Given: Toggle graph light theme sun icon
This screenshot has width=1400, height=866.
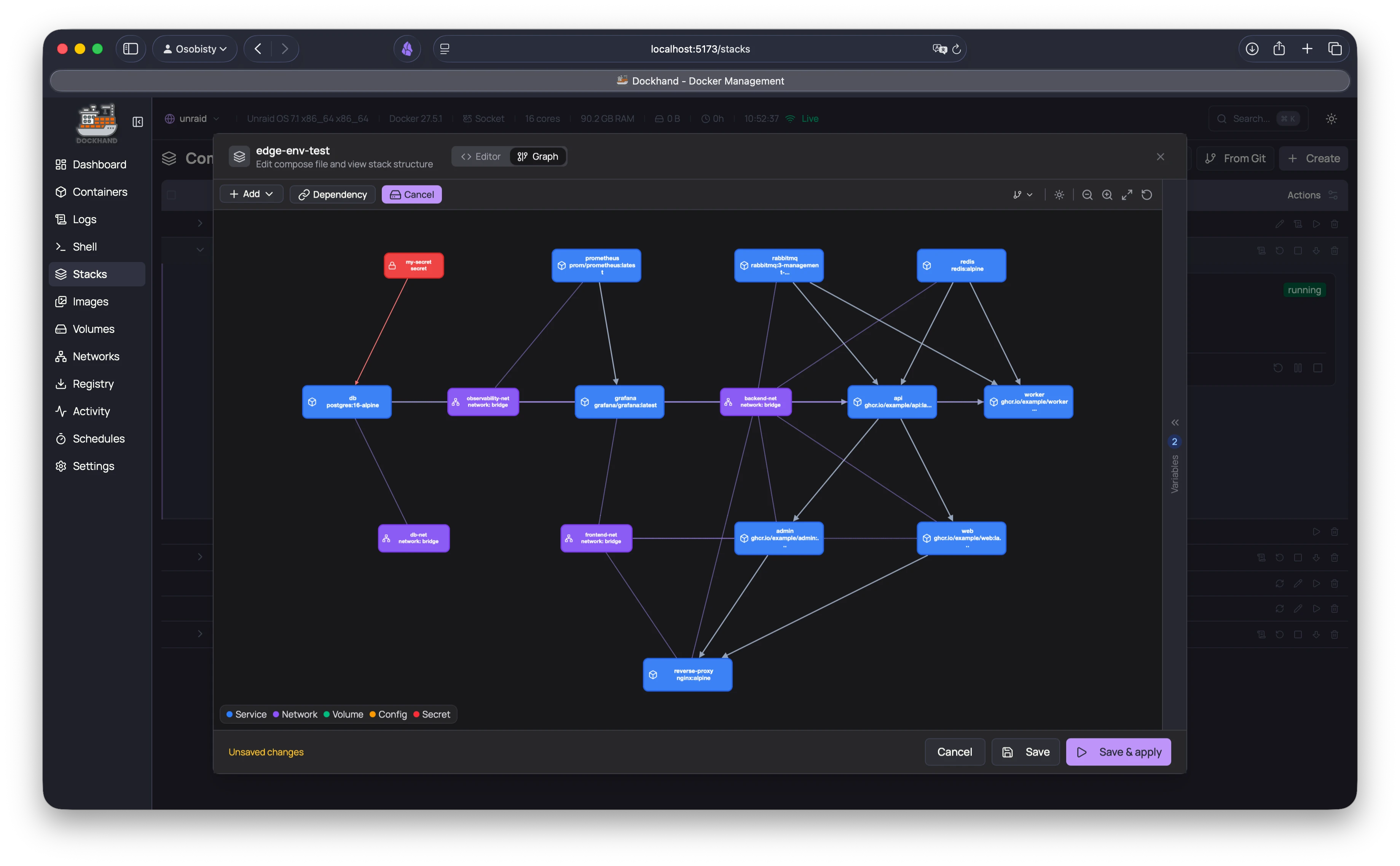Looking at the screenshot, I should tap(1059, 195).
